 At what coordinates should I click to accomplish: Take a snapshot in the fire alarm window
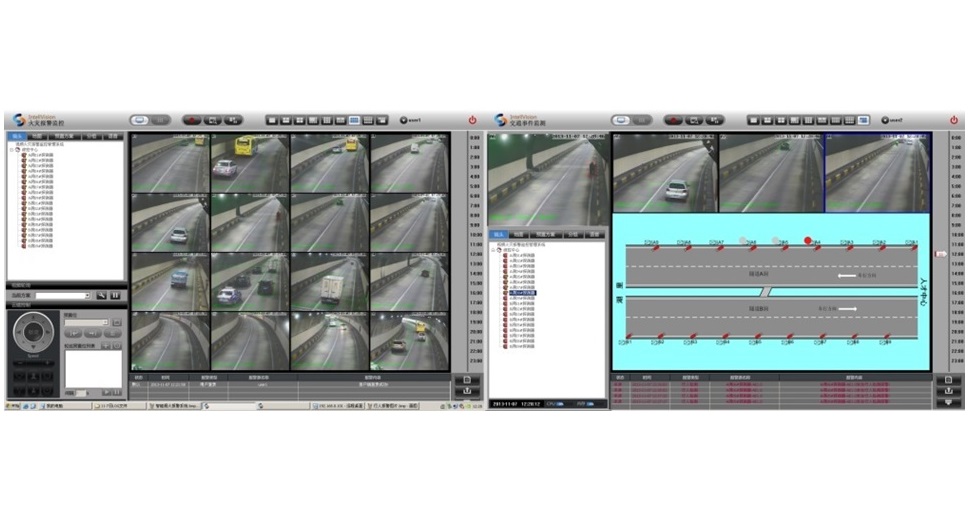point(213,120)
